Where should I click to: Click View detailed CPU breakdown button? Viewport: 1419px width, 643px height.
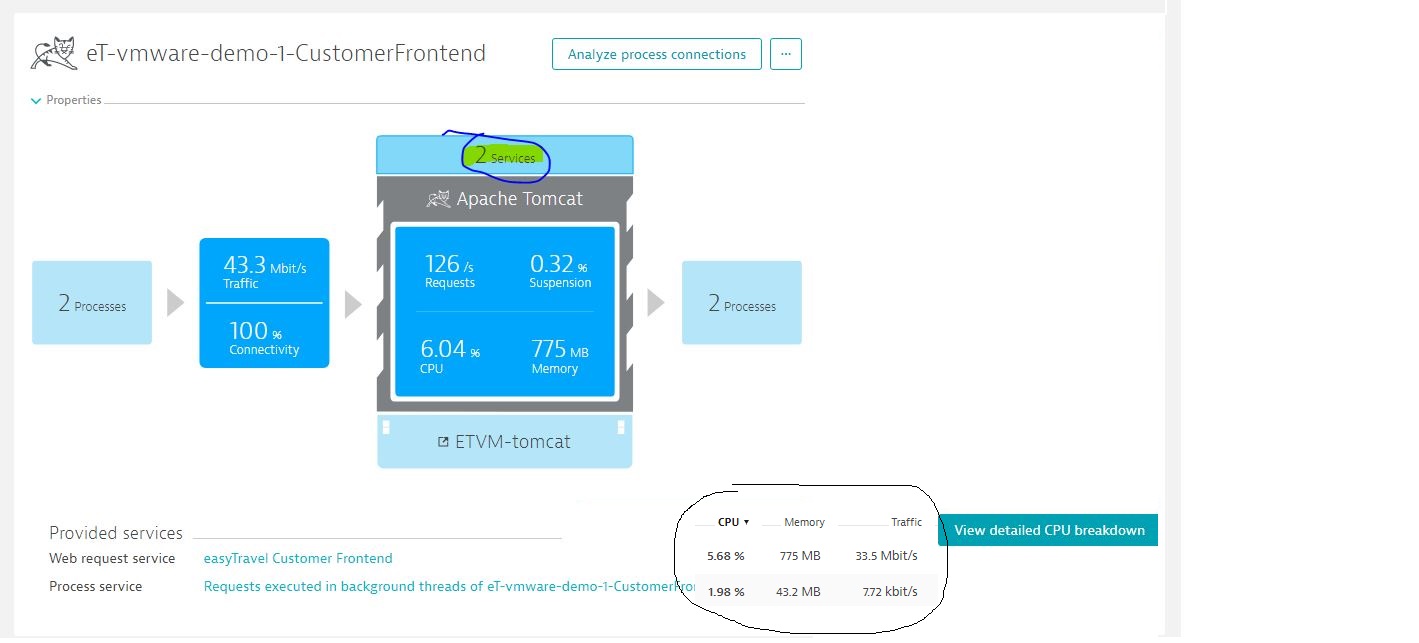(1048, 530)
